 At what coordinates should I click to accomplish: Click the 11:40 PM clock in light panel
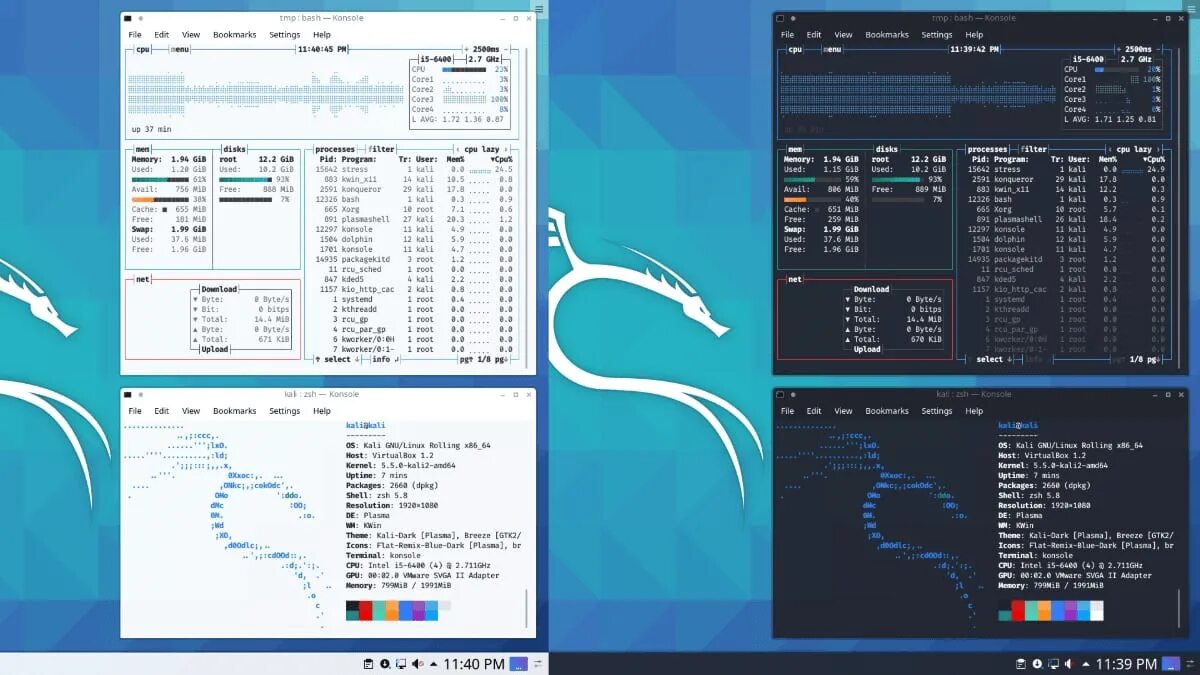[x=474, y=664]
